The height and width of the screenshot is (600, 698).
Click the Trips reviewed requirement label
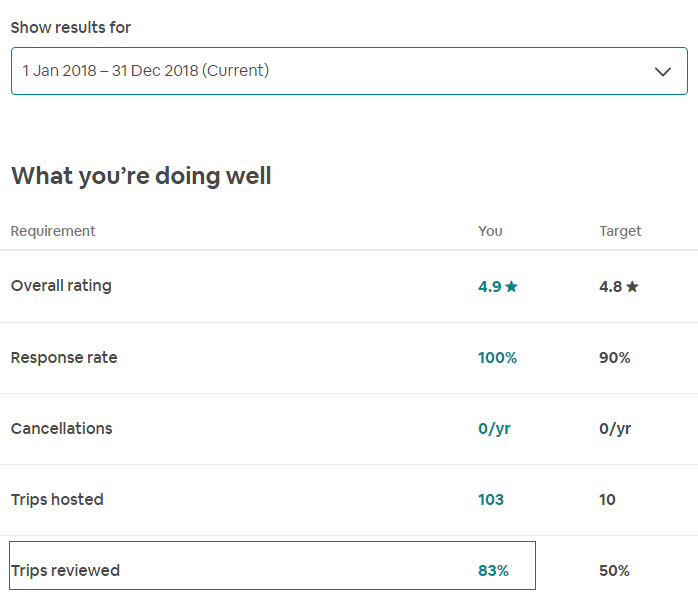pos(65,570)
